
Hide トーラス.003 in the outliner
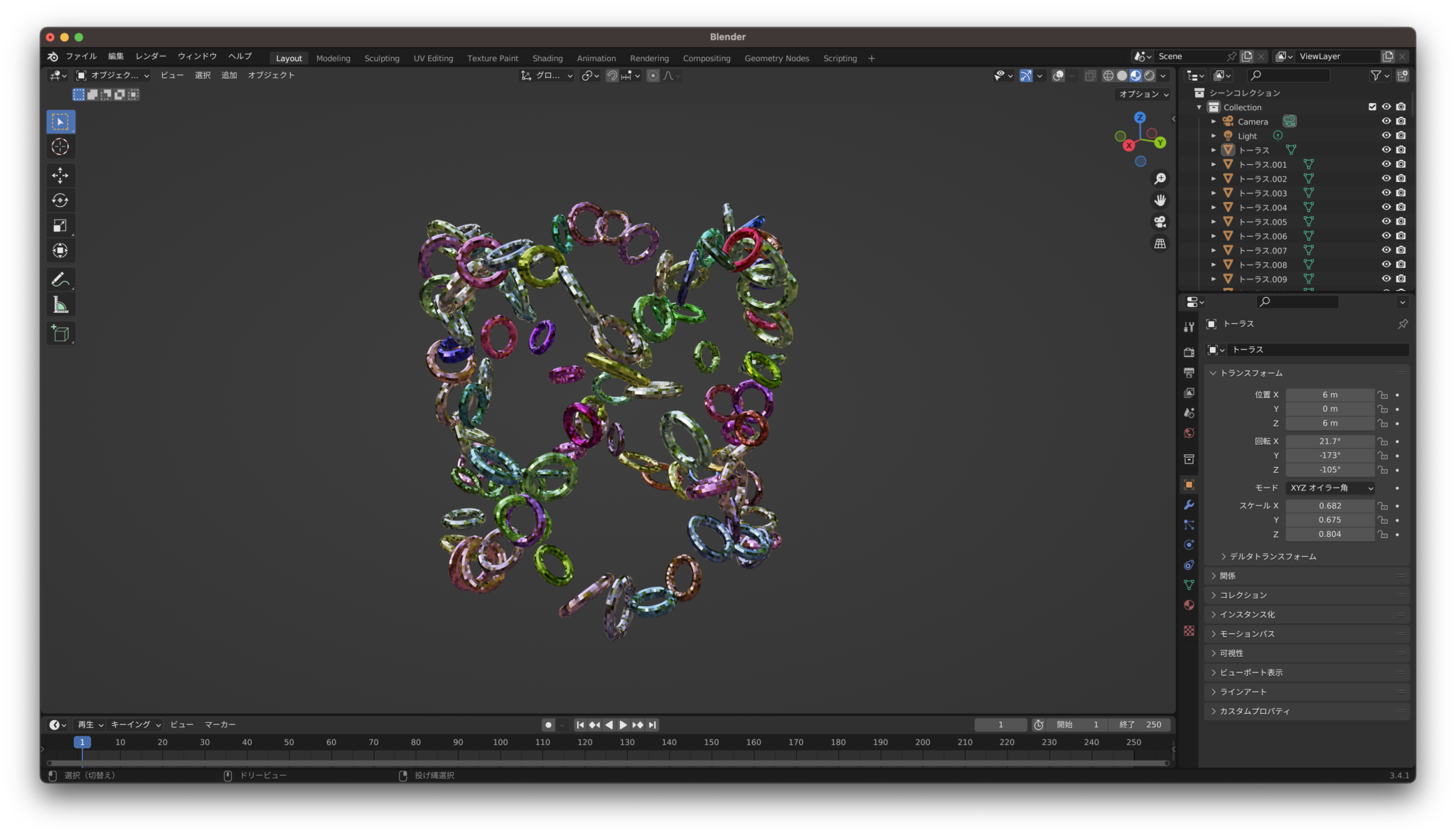click(x=1385, y=193)
